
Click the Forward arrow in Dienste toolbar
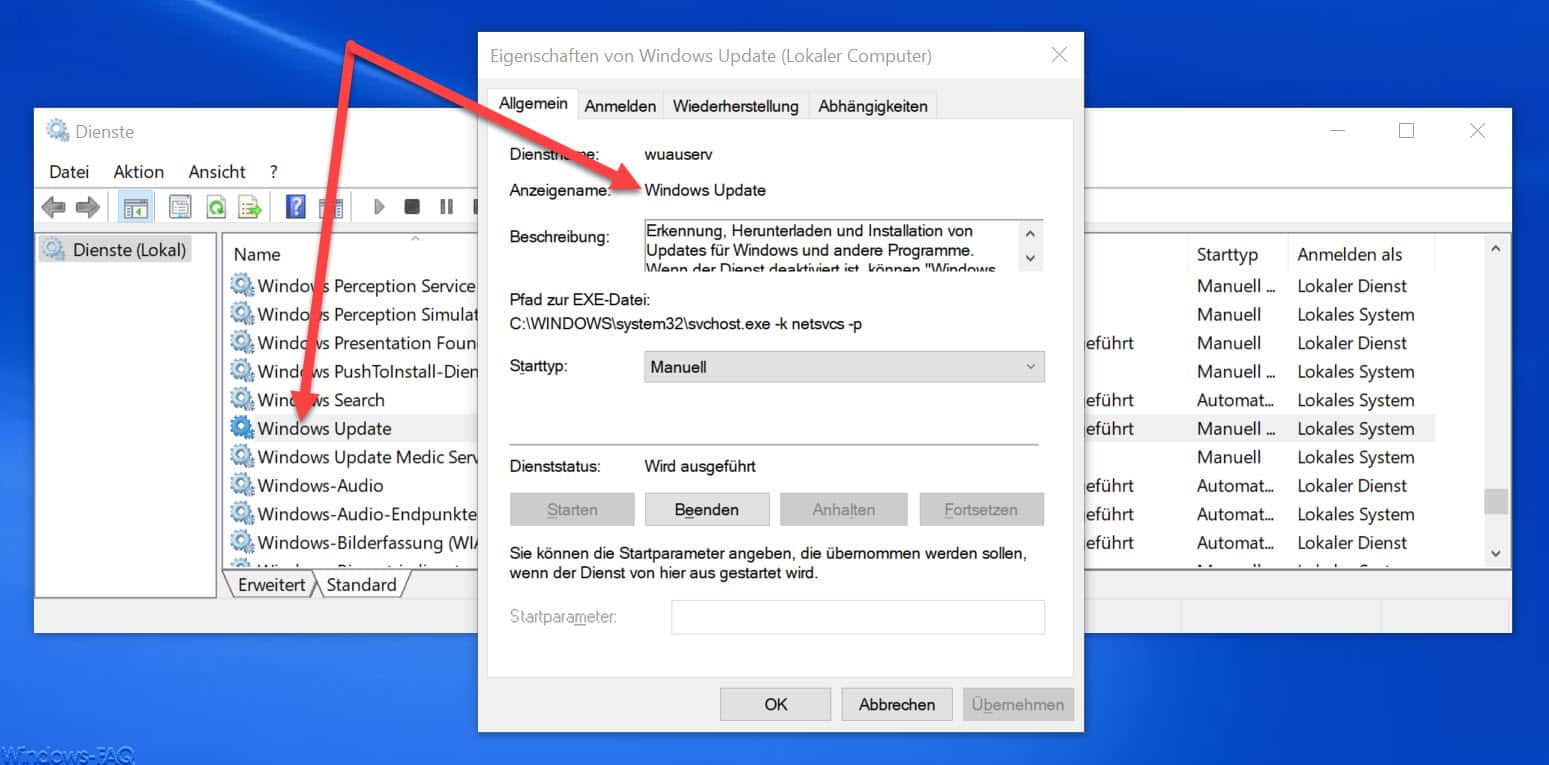pos(88,207)
